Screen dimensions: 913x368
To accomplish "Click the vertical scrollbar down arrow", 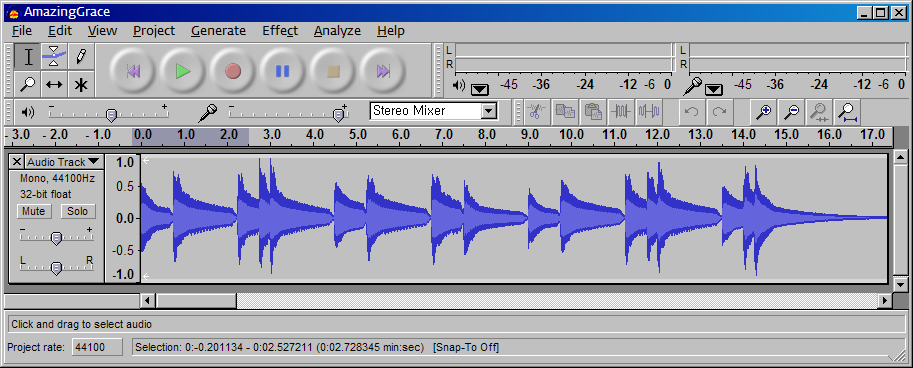I will (x=900, y=285).
